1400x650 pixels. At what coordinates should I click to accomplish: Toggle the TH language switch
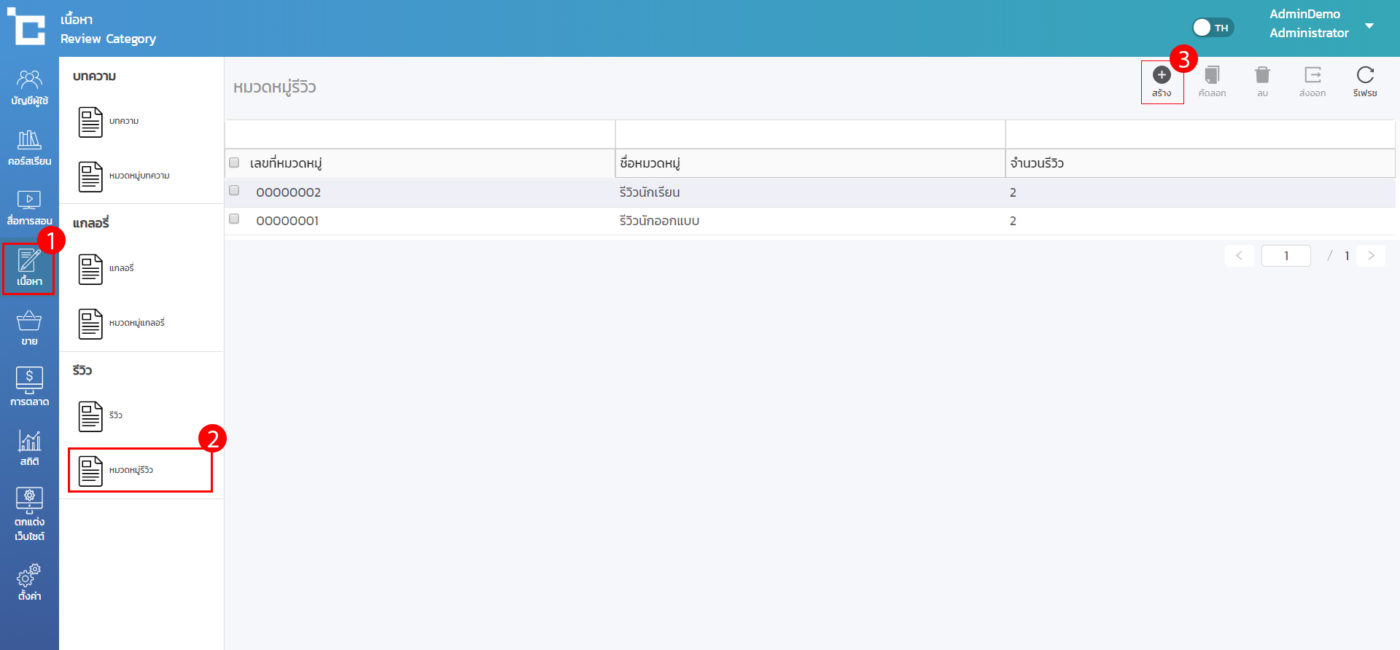(x=1213, y=27)
